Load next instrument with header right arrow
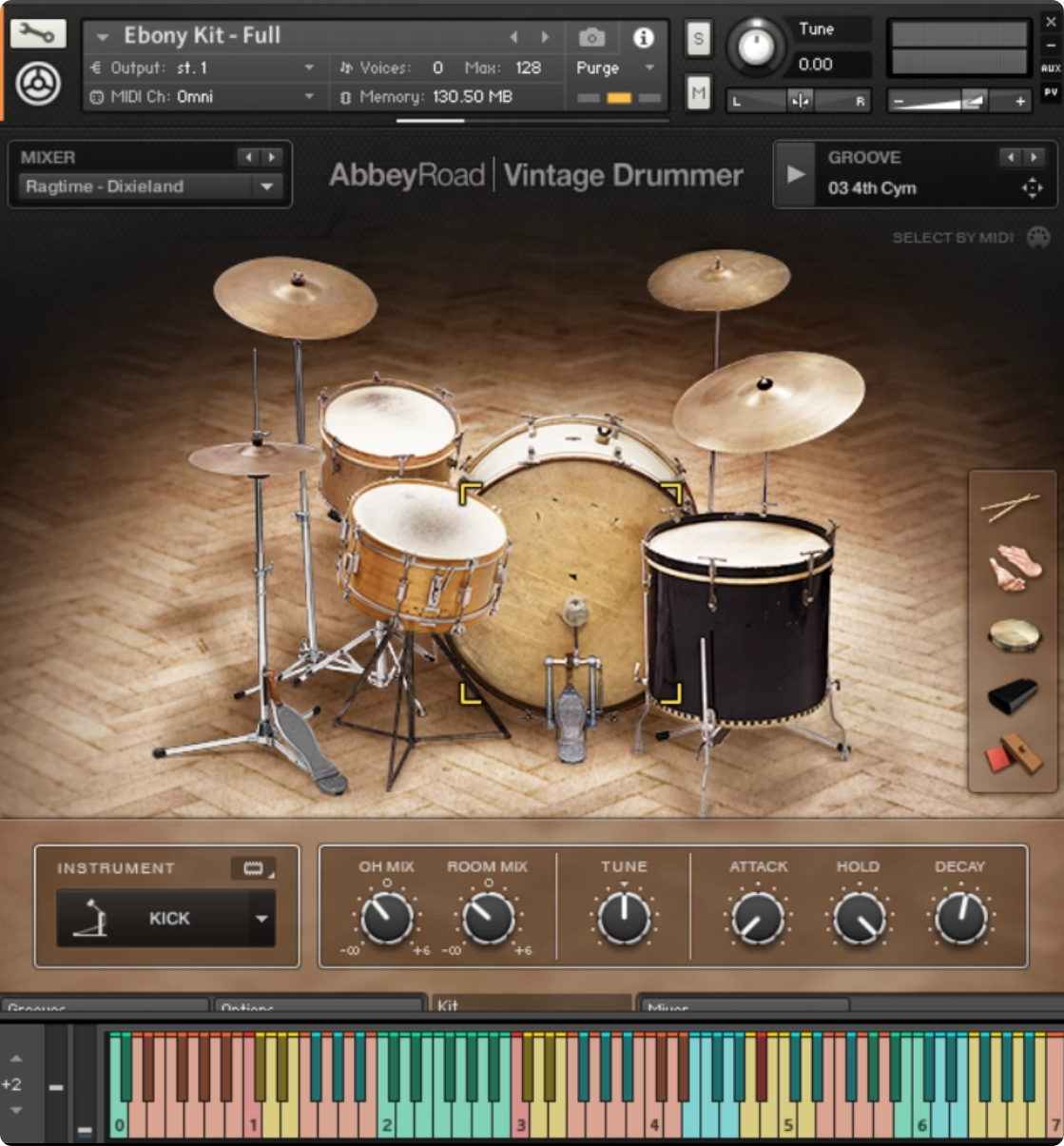 pos(545,37)
